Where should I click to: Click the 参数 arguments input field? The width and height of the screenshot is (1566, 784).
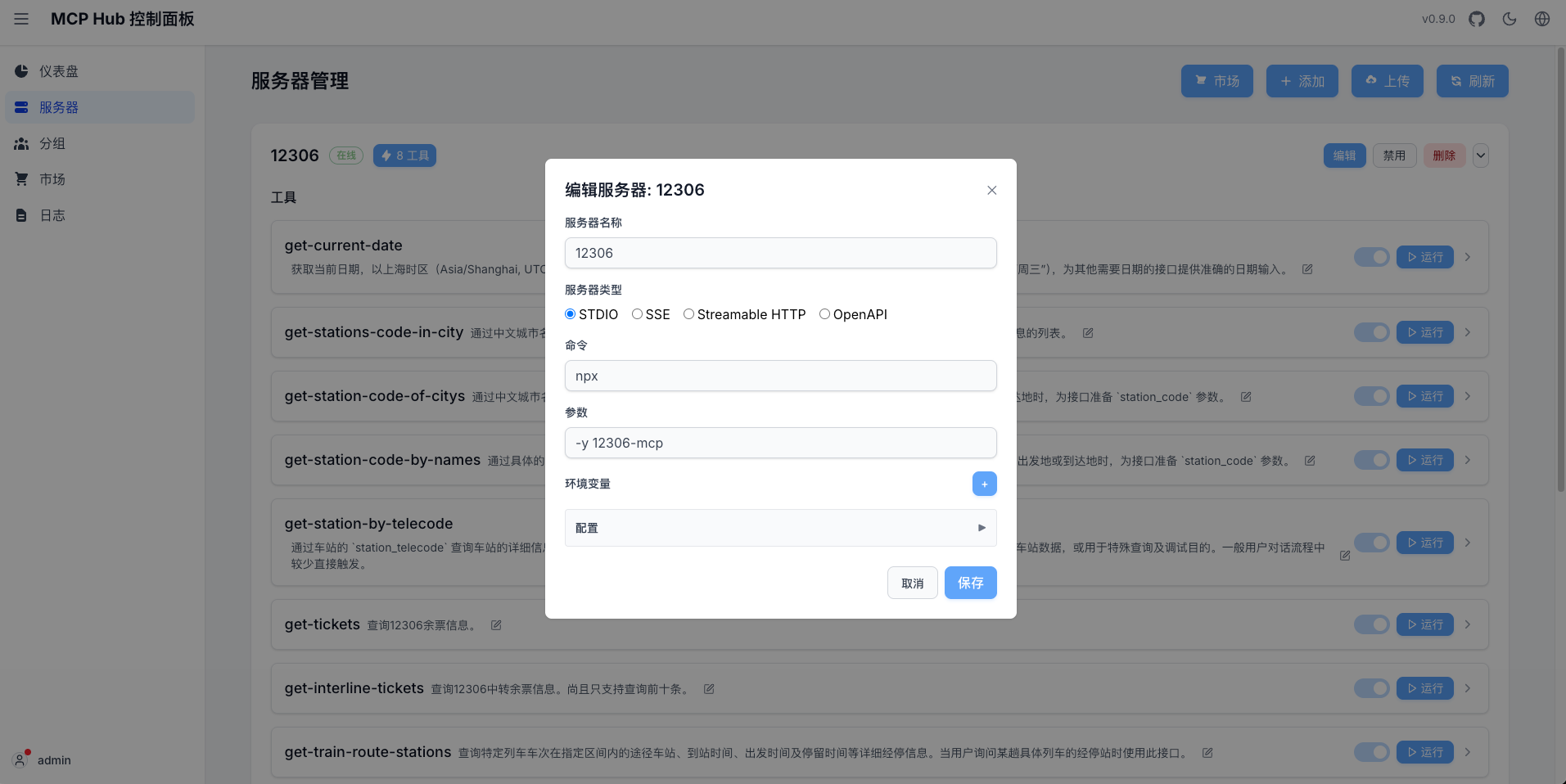pos(780,443)
